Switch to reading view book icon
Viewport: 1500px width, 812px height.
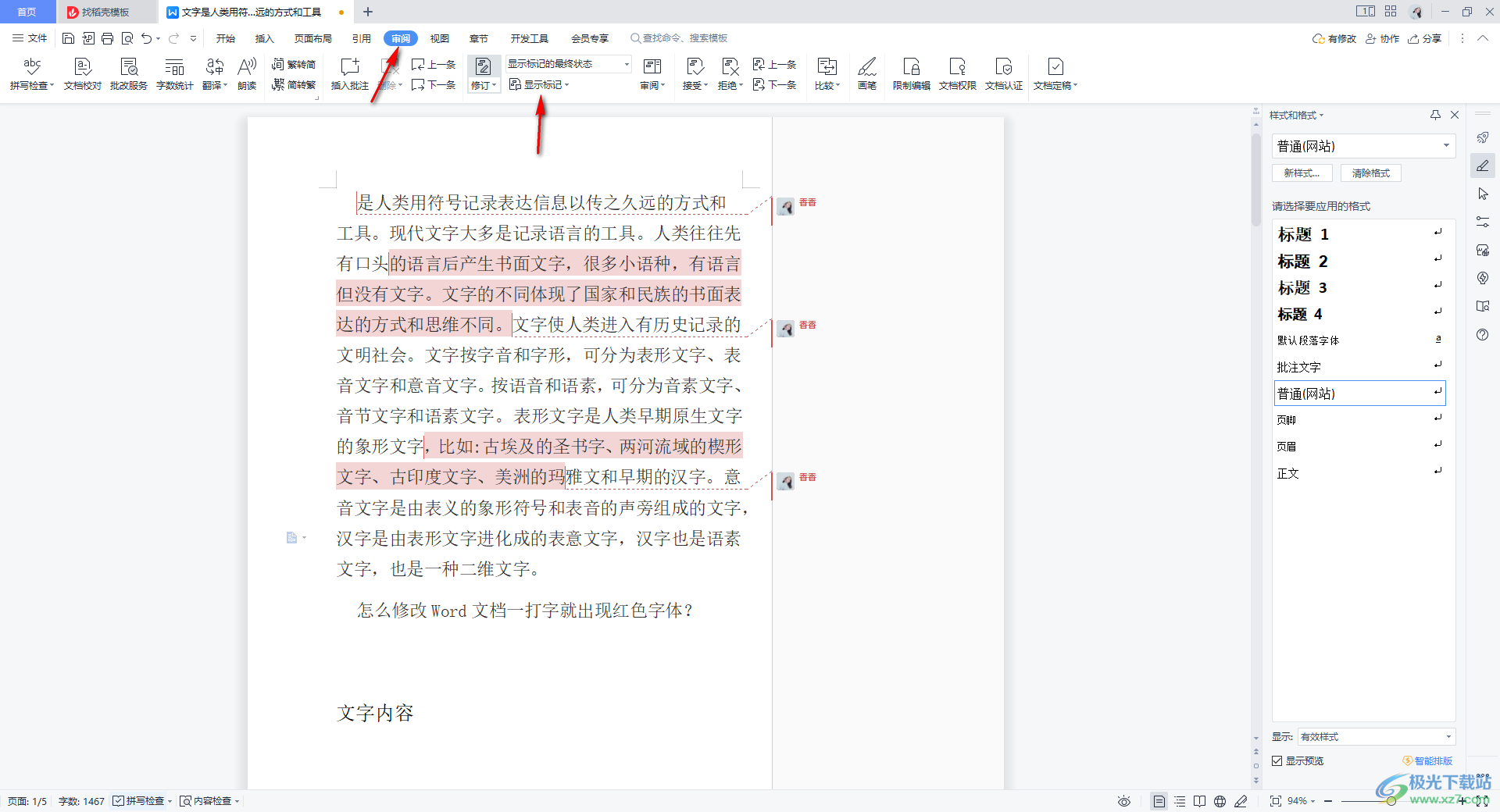coord(1200,801)
